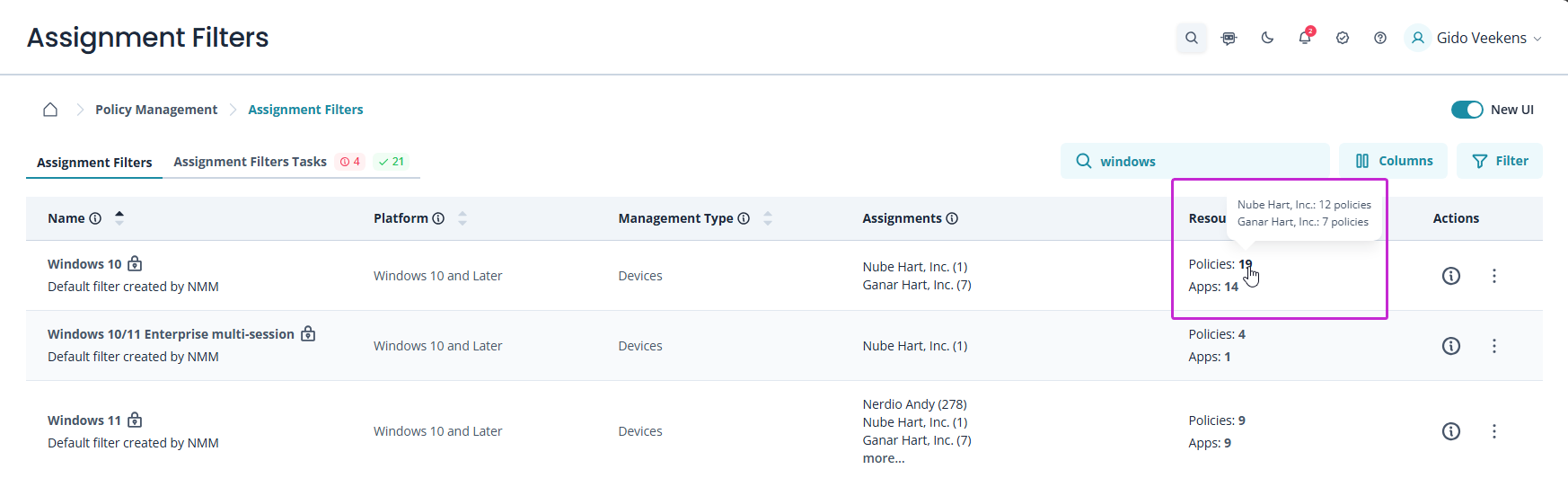Click info icon beside Assignments header
The width and height of the screenshot is (1568, 478).
(x=952, y=218)
